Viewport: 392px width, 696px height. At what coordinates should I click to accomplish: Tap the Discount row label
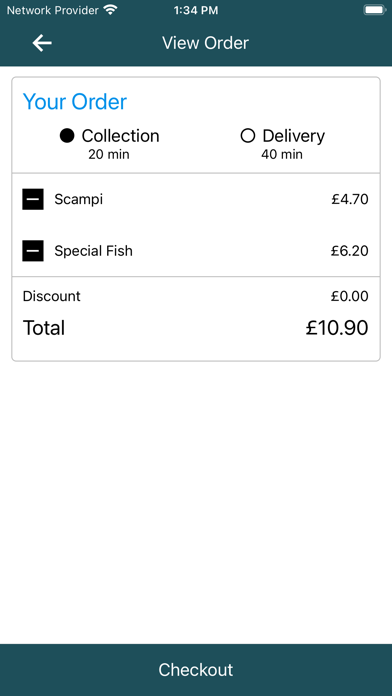(x=51, y=296)
